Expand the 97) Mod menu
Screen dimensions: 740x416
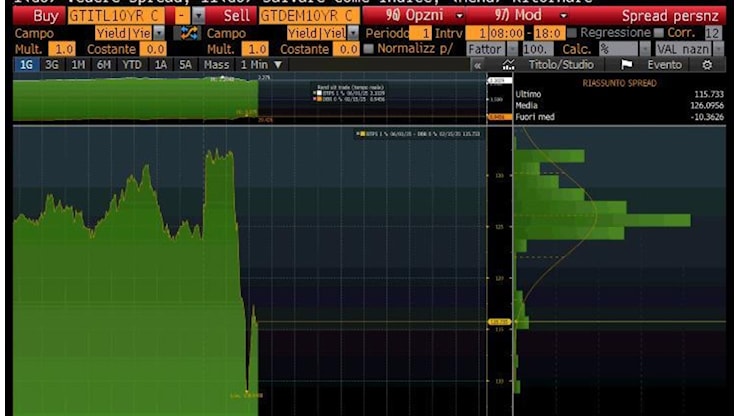563,16
